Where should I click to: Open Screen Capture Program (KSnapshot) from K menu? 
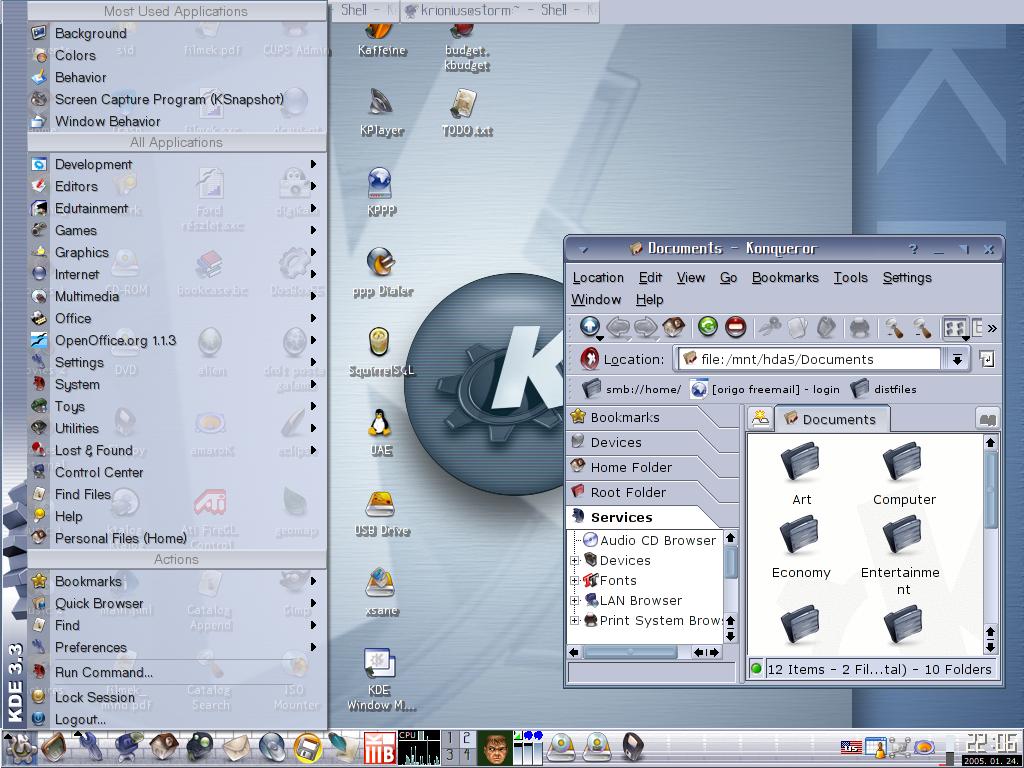coord(176,99)
